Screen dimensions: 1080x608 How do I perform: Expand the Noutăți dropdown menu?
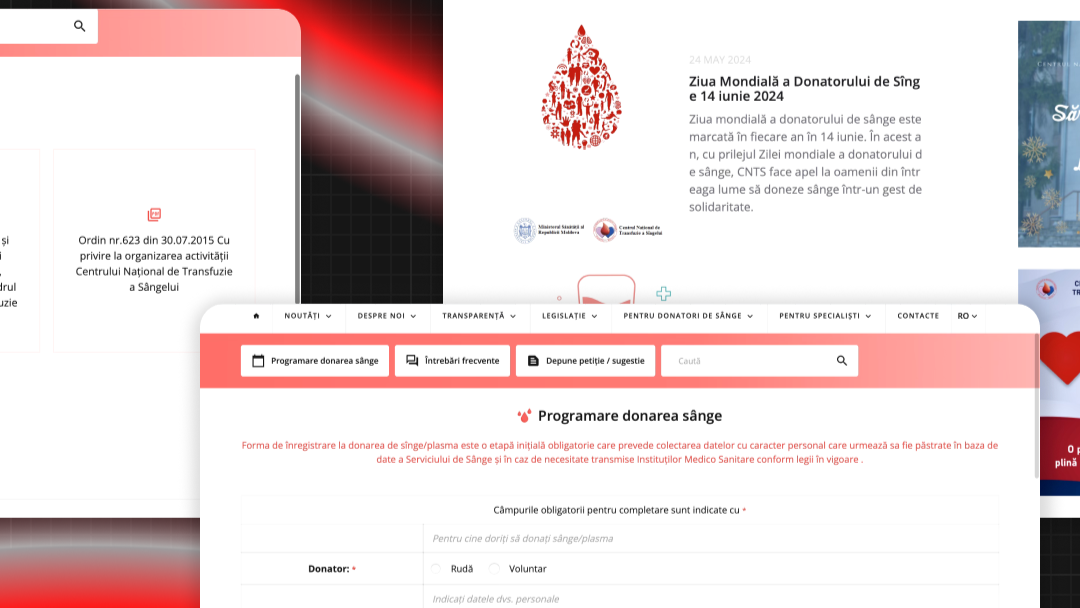(x=308, y=316)
